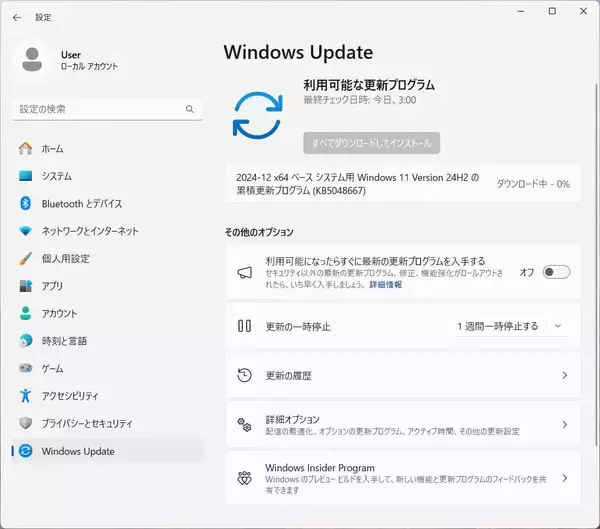Screen dimensions: 600x529
Task: Select アプリ in the sidebar
Action: 108,286
